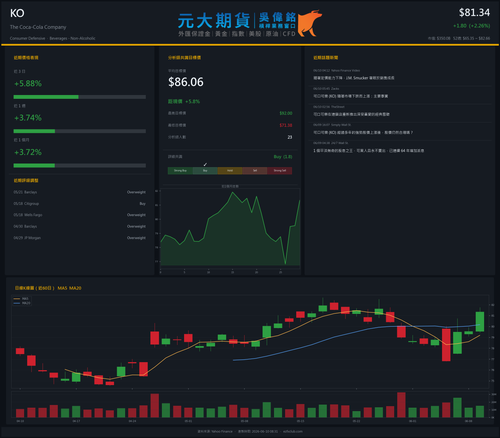Viewport: 500px width, 438px height.
Task: Click the red $71.38 low target value
Action: point(286,125)
